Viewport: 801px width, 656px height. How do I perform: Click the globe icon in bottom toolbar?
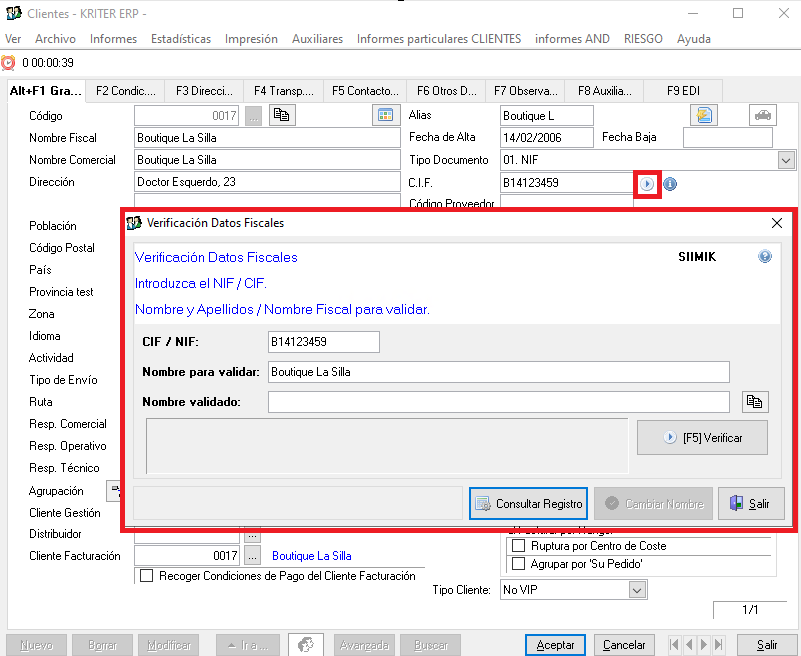(305, 645)
